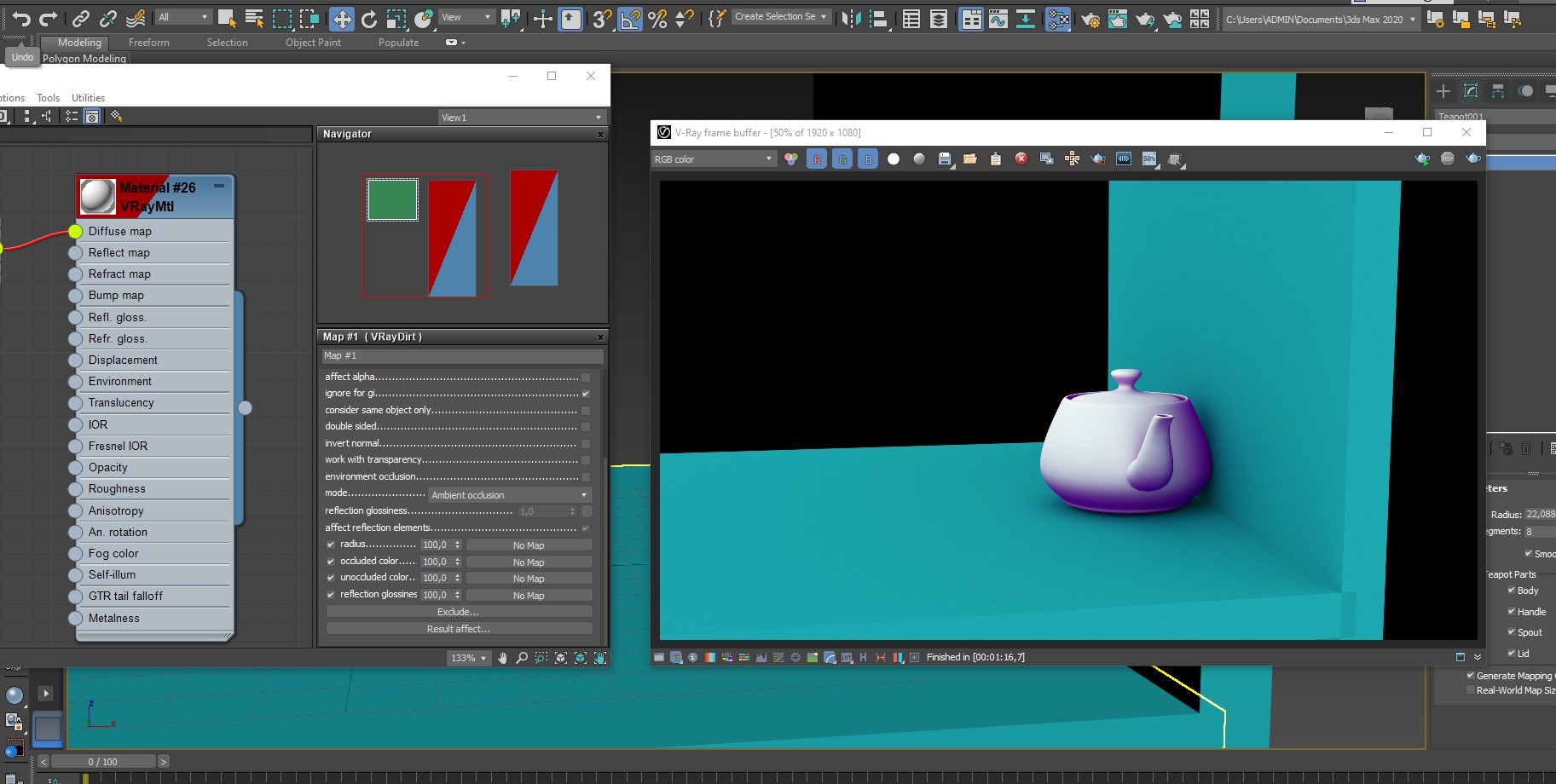Open the Ambient occlusion mode dropdown

pyautogui.click(x=508, y=495)
